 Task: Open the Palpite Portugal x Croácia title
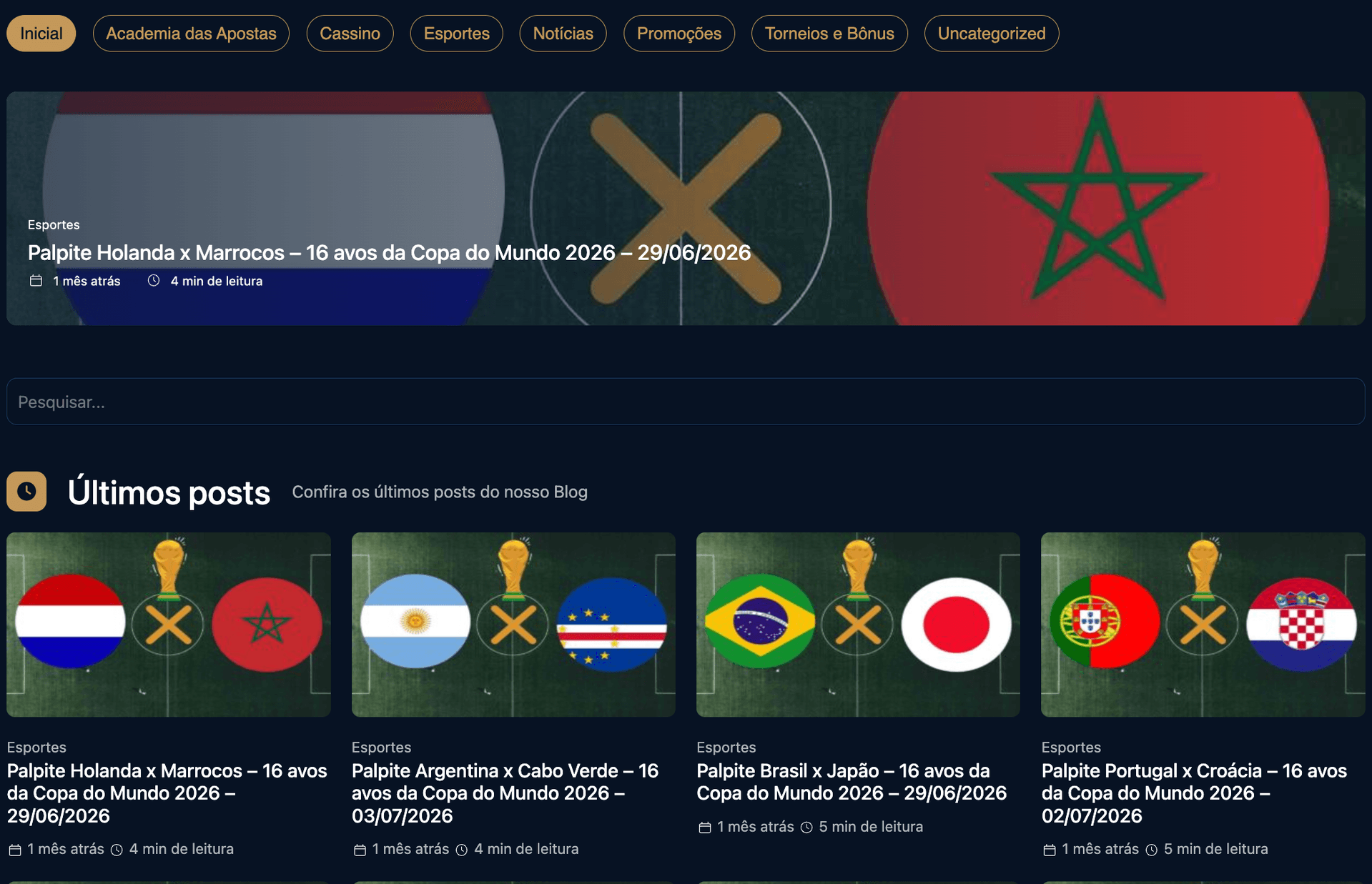point(1194,793)
